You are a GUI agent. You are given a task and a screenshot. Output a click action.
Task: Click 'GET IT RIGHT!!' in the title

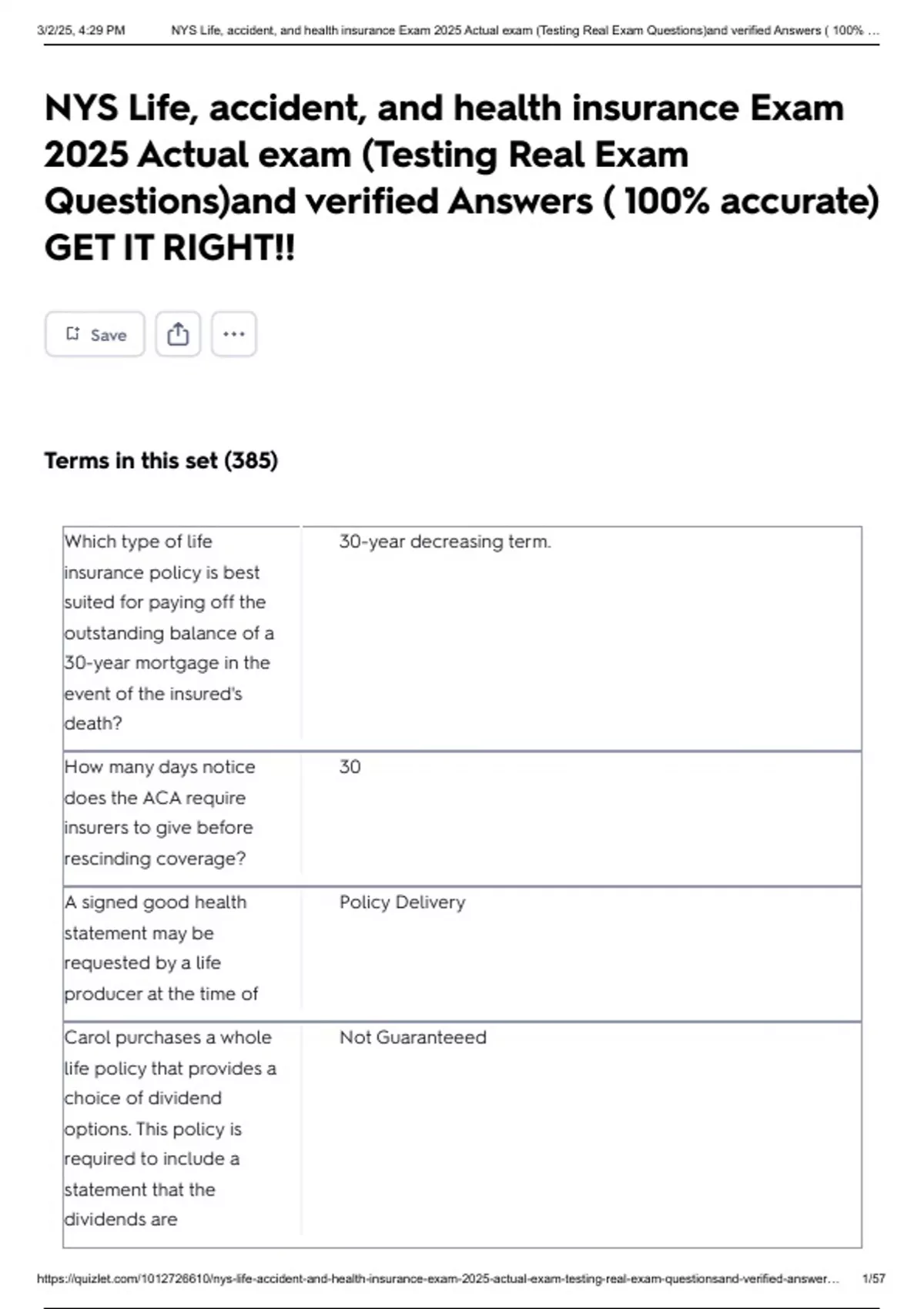coord(169,248)
